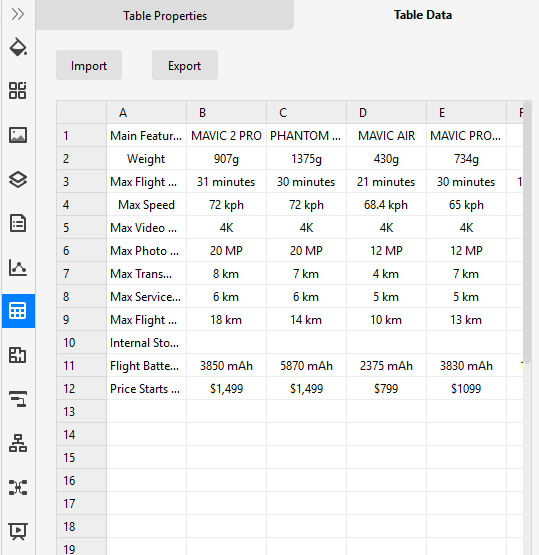Select the 'Price Starts ...' cell
Image resolution: width=539 pixels, height=555 pixels.
(147, 389)
